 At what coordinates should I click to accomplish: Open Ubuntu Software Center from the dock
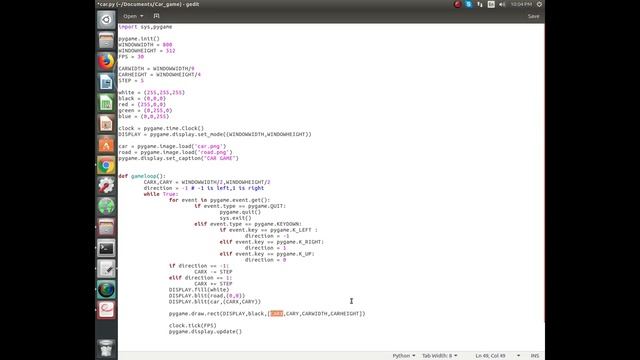click(106, 144)
